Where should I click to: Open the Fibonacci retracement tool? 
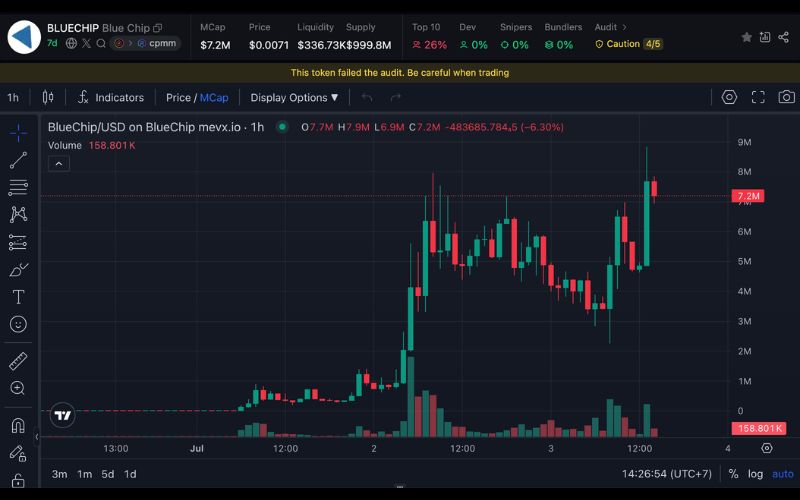pos(18,187)
